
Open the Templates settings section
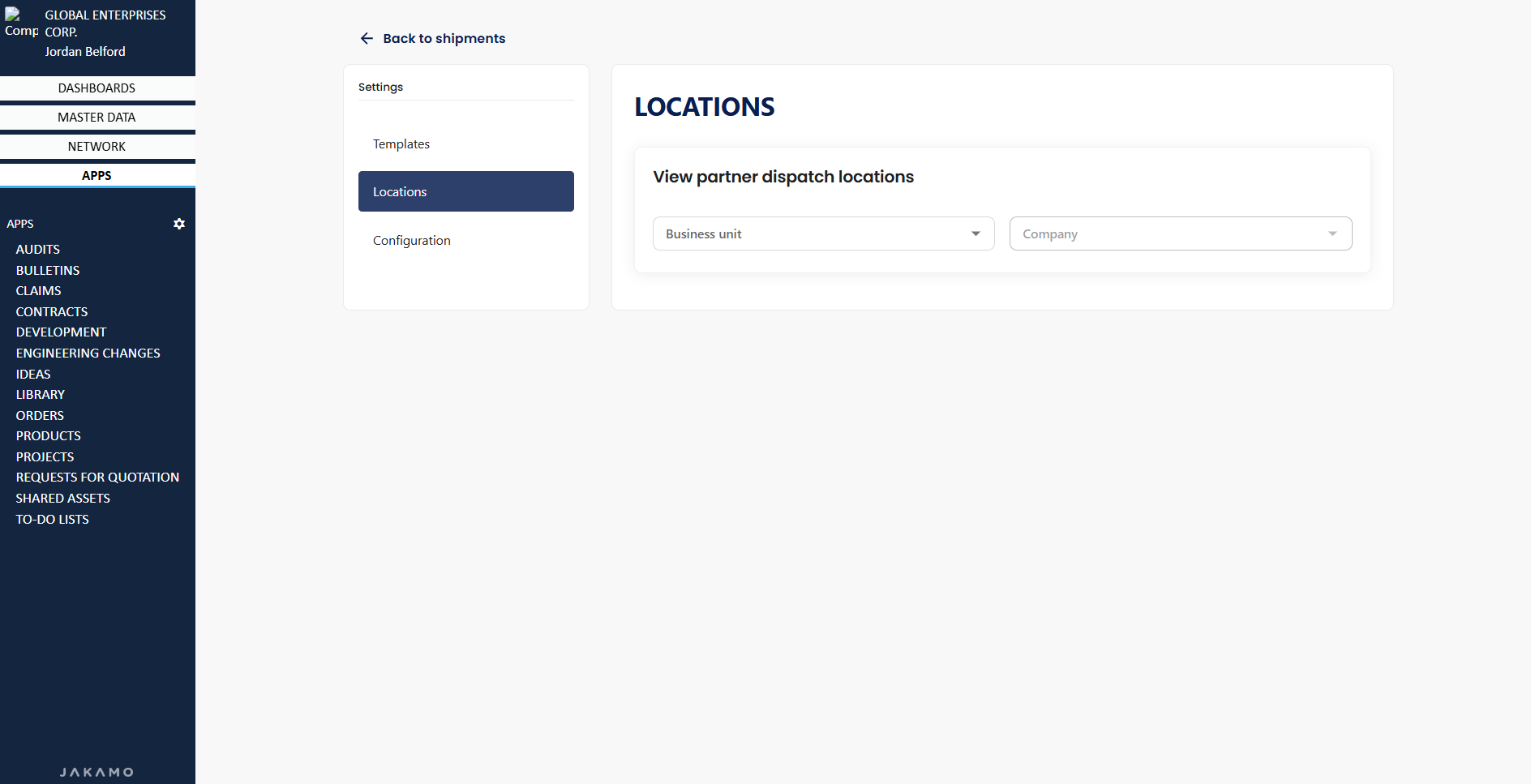click(401, 144)
